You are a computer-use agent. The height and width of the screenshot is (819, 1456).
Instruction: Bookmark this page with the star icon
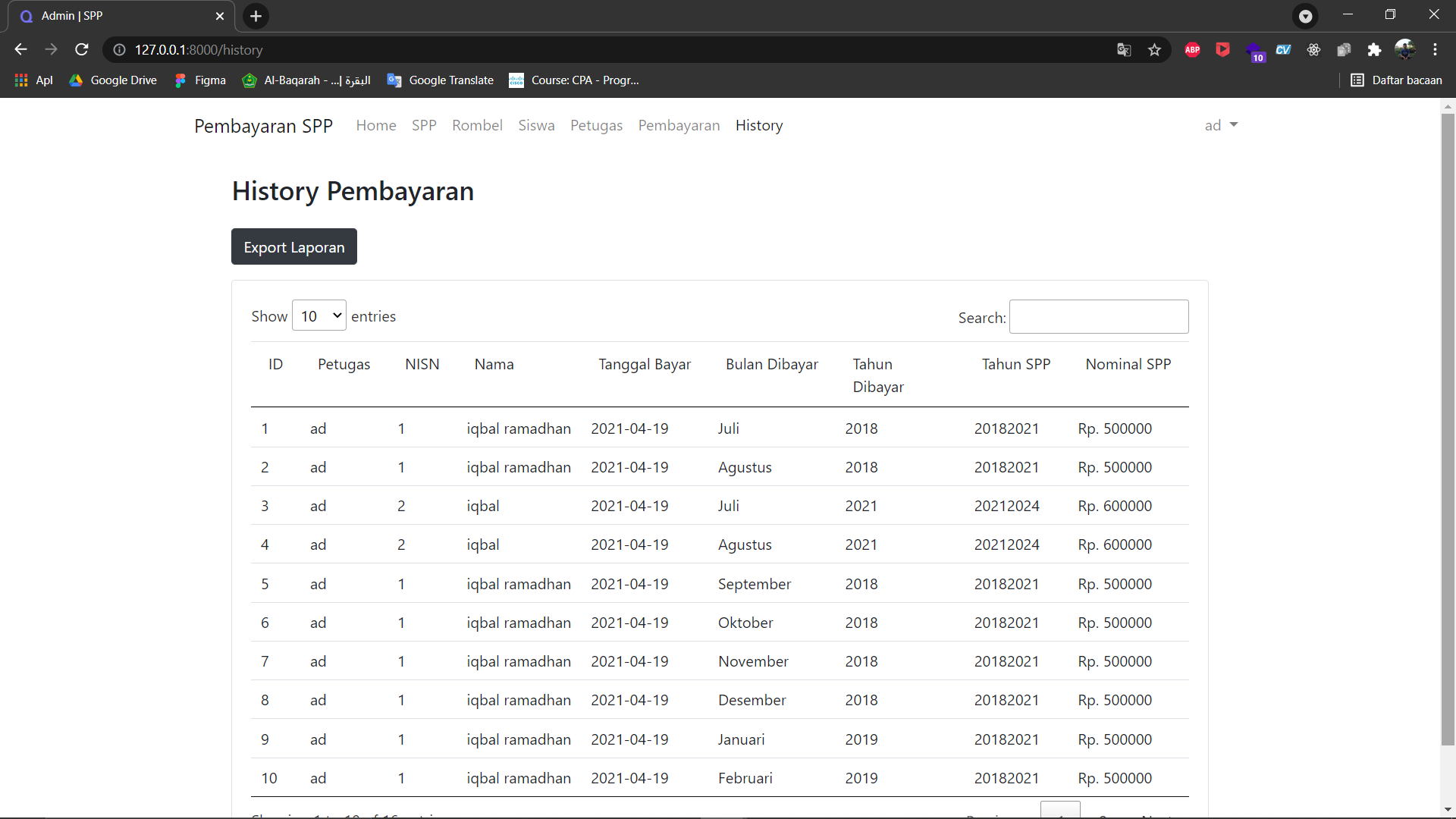(x=1154, y=49)
